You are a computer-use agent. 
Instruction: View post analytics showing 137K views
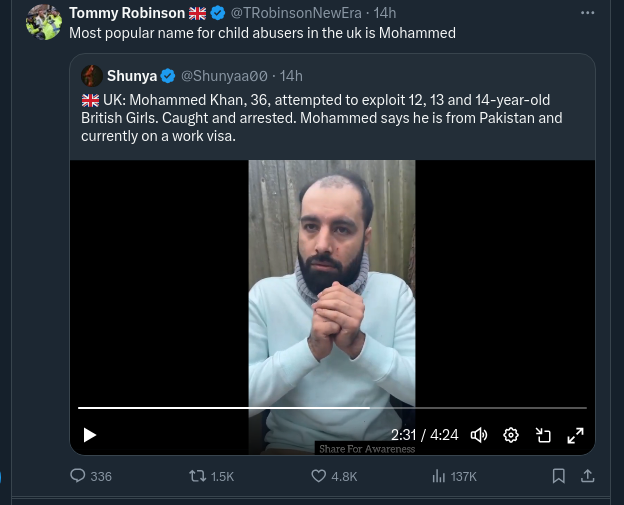click(439, 477)
